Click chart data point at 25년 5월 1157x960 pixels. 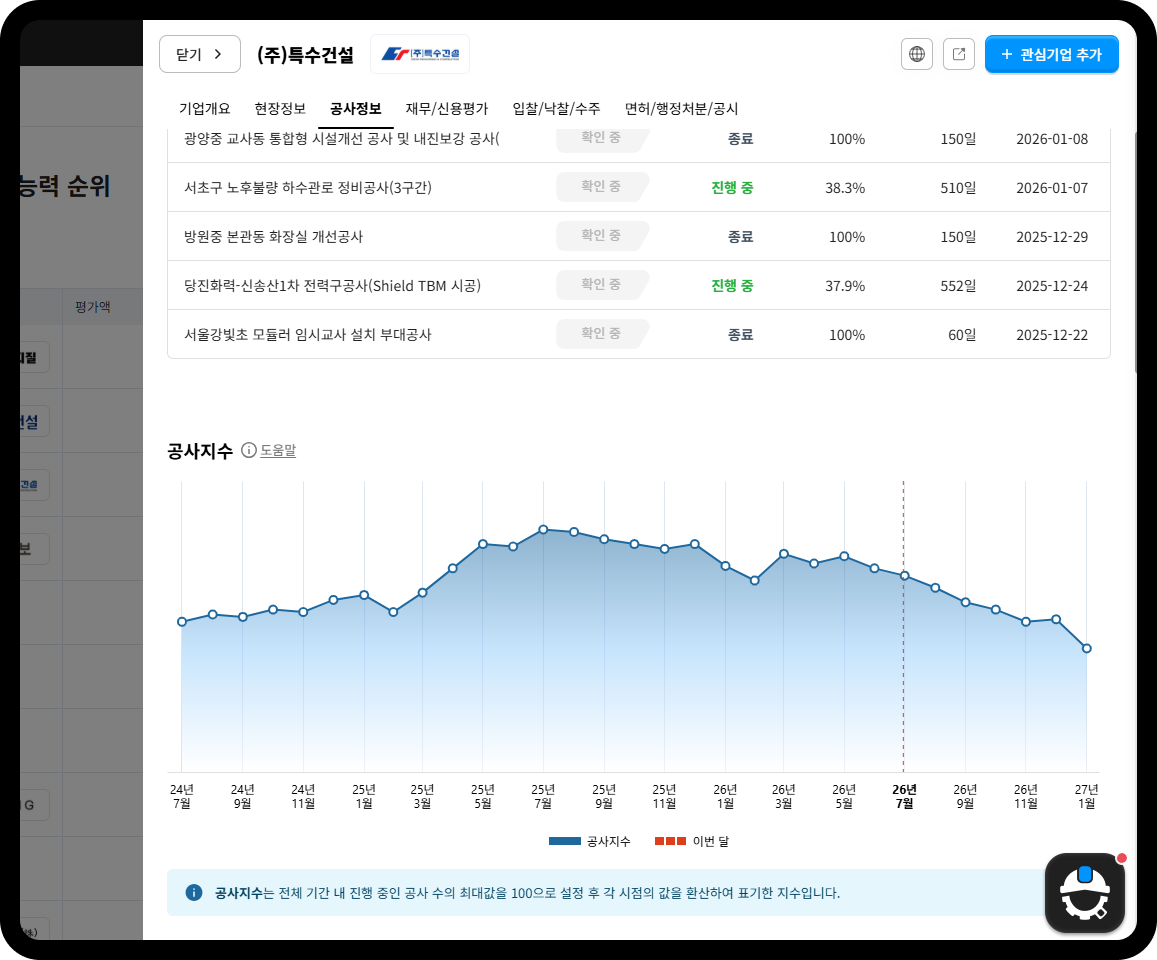[483, 544]
